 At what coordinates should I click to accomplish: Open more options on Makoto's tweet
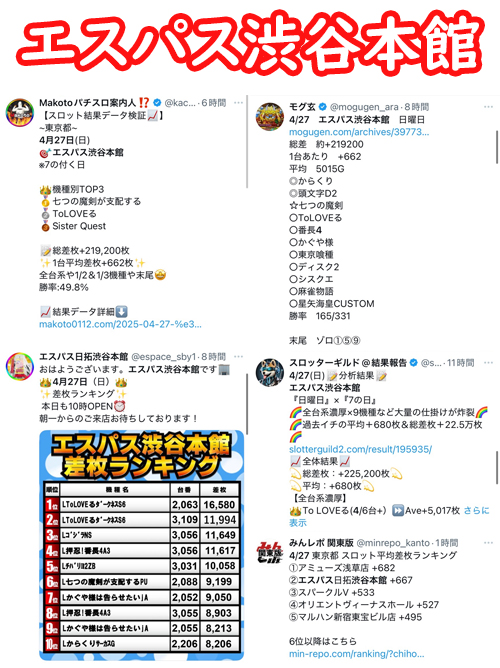[x=239, y=103]
